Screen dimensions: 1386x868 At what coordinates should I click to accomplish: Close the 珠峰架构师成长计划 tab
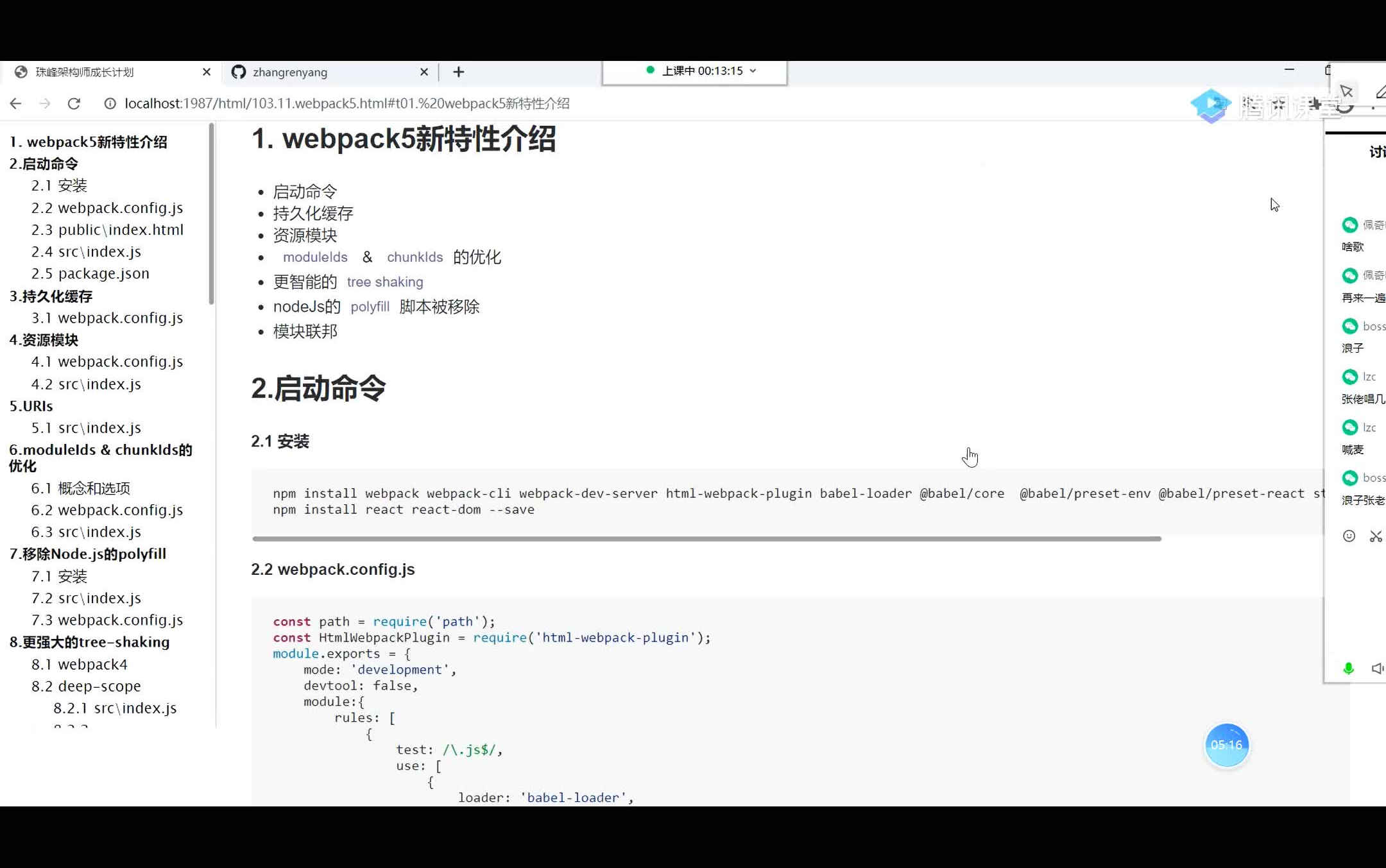point(207,72)
